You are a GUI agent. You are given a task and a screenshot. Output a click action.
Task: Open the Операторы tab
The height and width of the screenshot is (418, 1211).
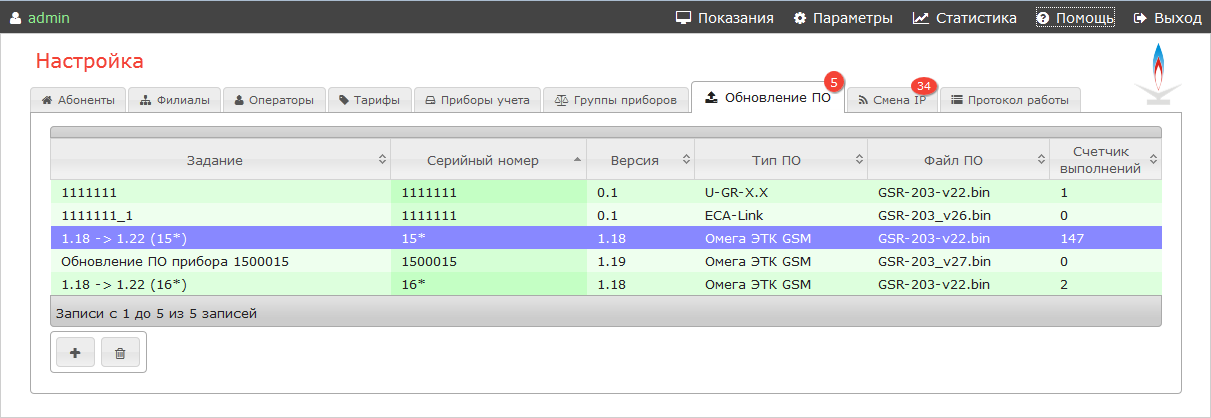(x=274, y=100)
